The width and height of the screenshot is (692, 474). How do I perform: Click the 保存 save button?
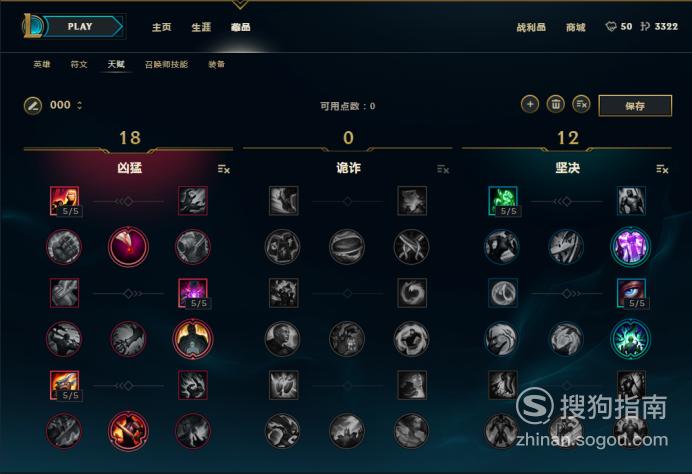click(635, 106)
